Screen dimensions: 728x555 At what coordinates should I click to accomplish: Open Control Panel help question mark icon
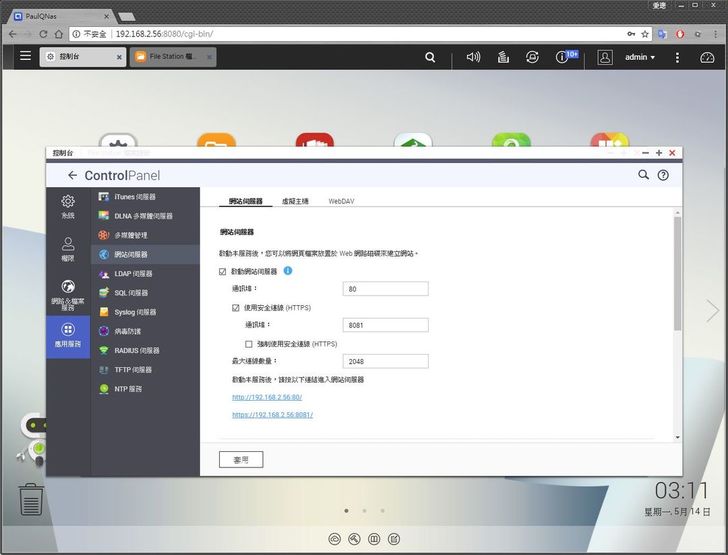[x=663, y=175]
